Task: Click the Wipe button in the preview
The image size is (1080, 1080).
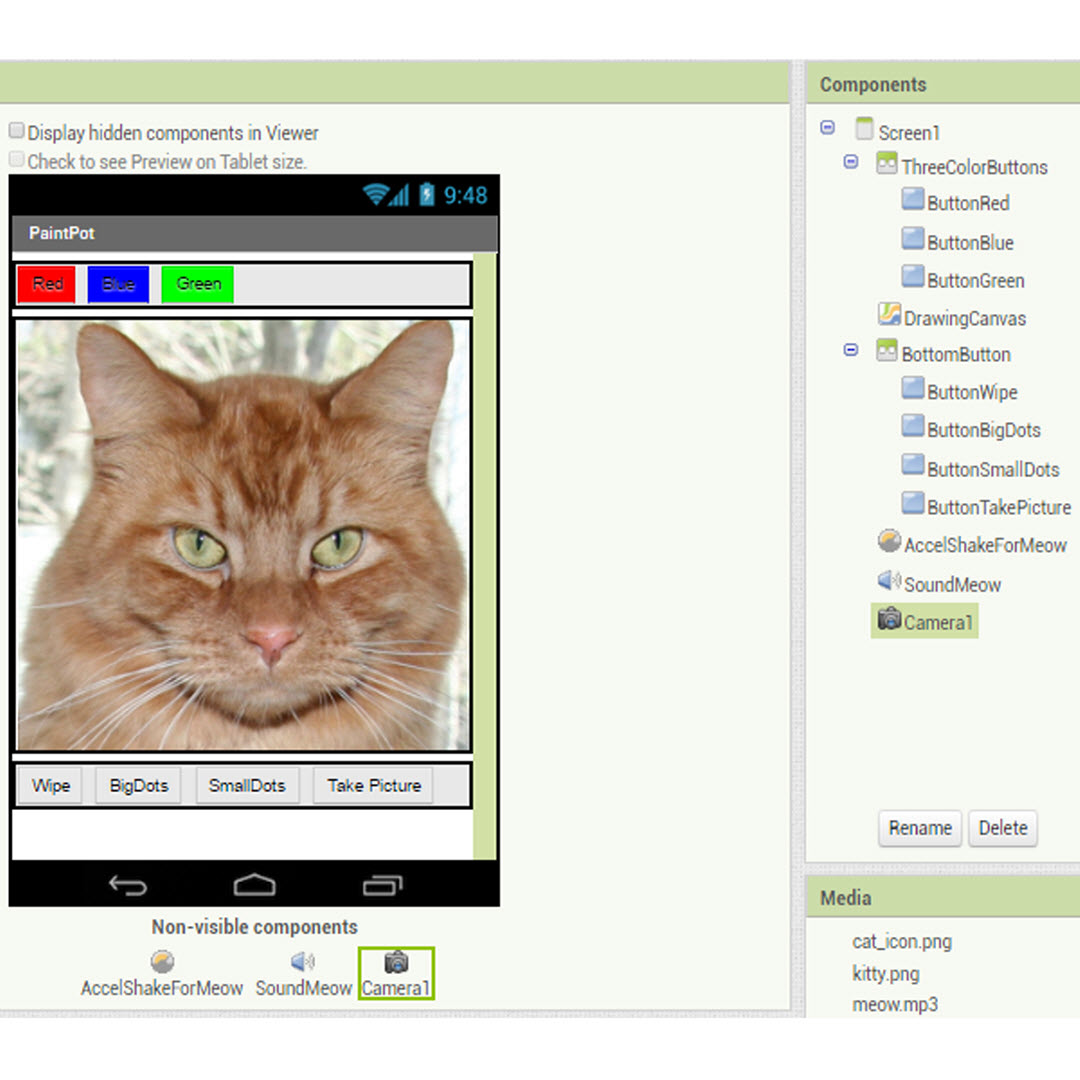Action: 50,785
